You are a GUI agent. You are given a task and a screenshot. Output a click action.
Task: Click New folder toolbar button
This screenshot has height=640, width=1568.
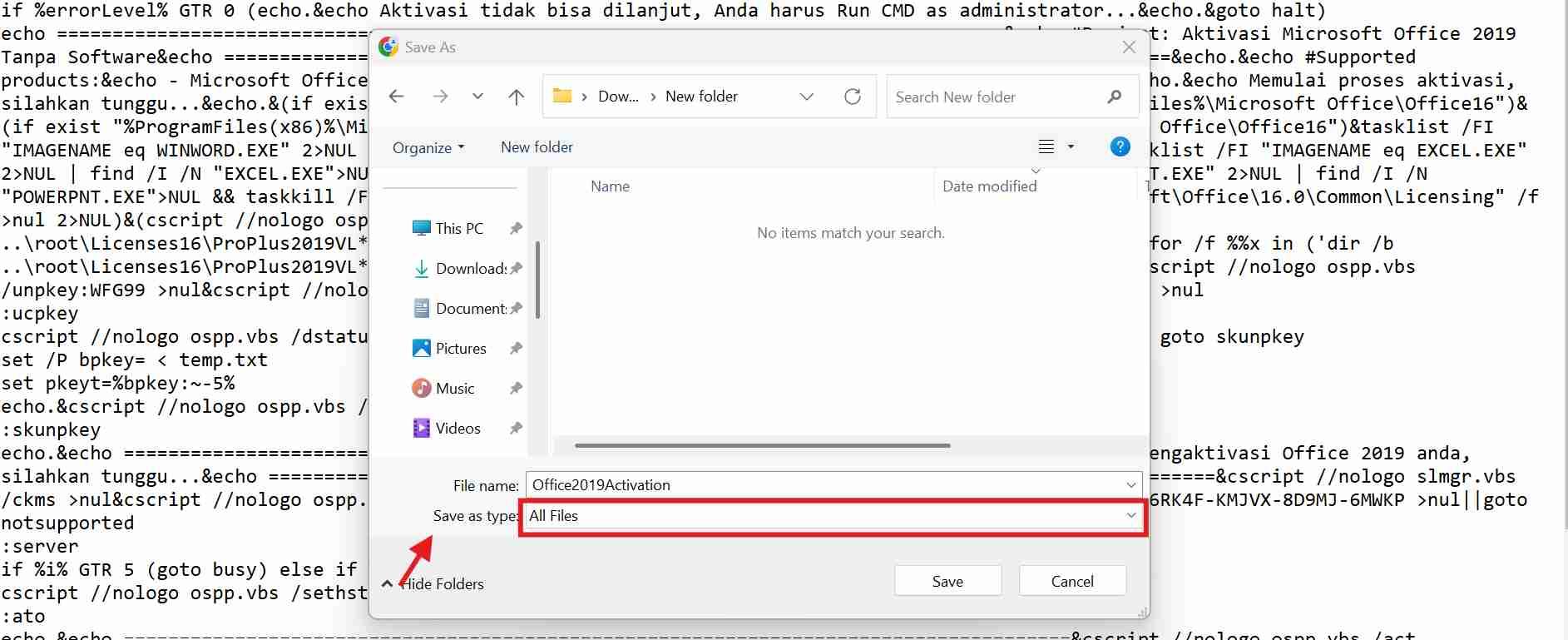coord(537,147)
